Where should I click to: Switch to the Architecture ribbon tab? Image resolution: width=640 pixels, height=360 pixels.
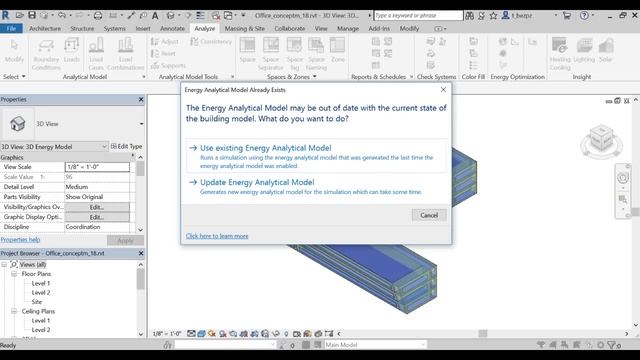tap(45, 29)
